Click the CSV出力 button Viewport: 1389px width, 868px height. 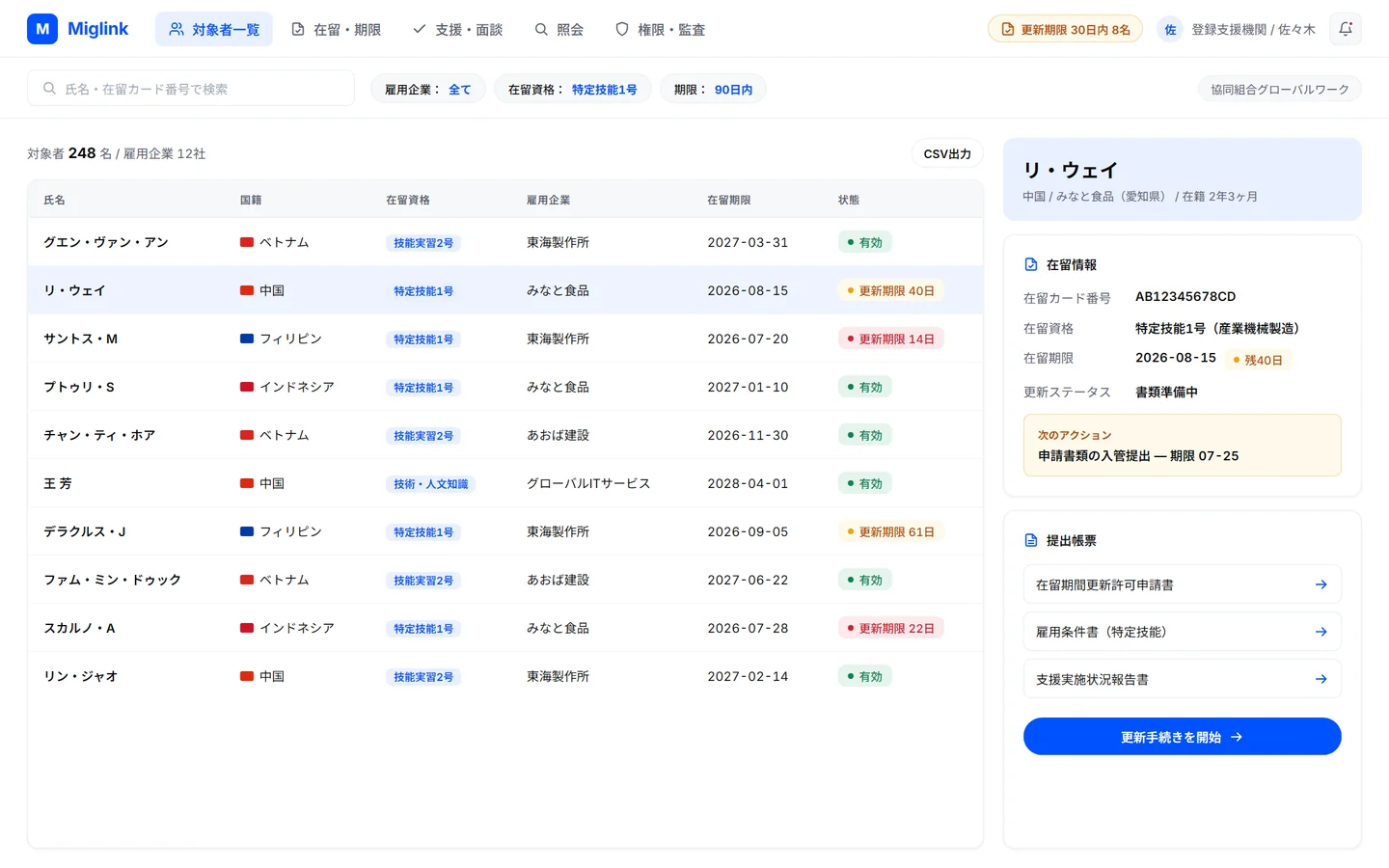pos(947,153)
